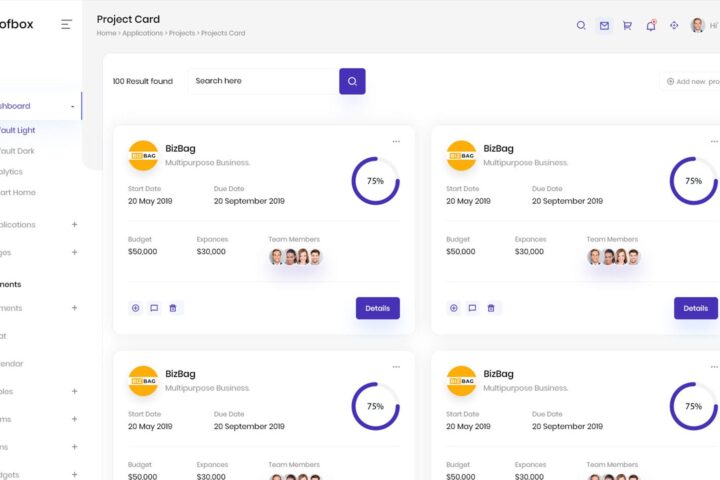Click 75% progress ring on first card

[375, 181]
